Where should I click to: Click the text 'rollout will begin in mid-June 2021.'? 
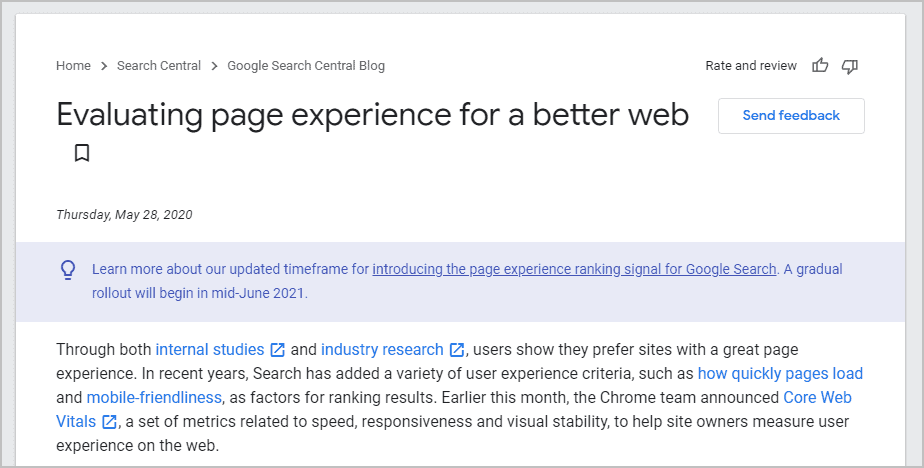200,293
